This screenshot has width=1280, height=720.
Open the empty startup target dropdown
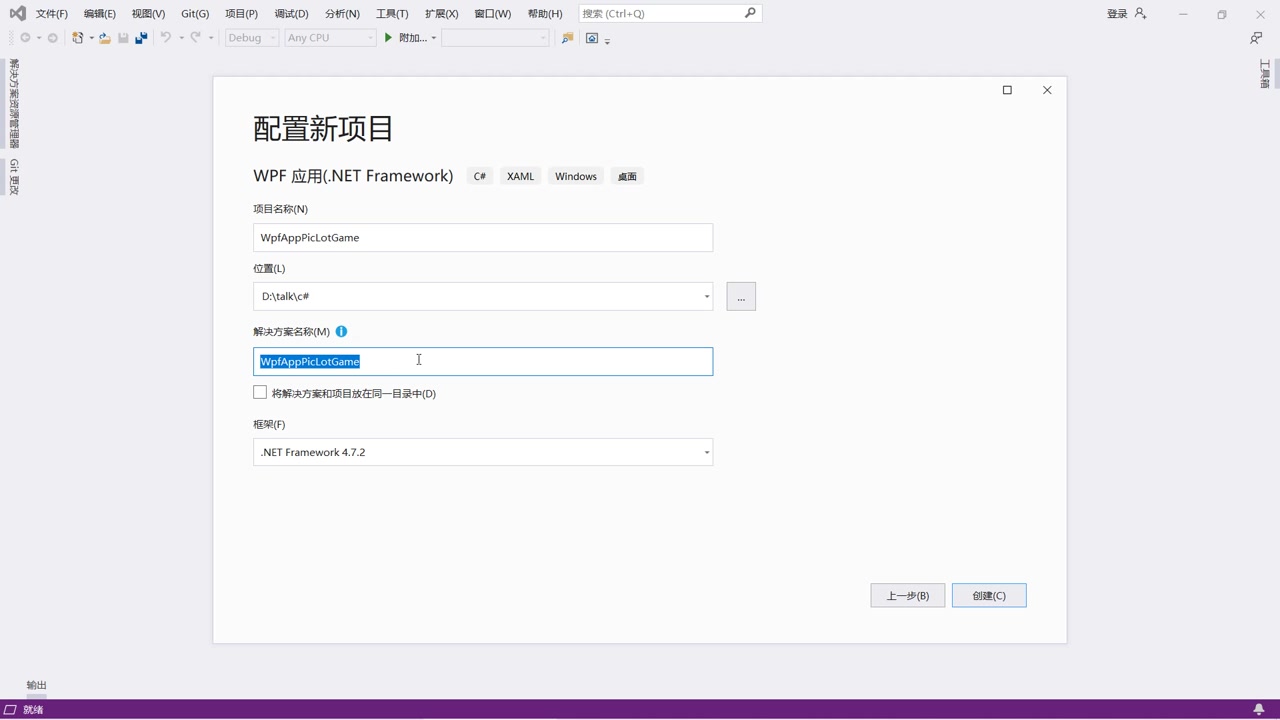click(x=495, y=38)
